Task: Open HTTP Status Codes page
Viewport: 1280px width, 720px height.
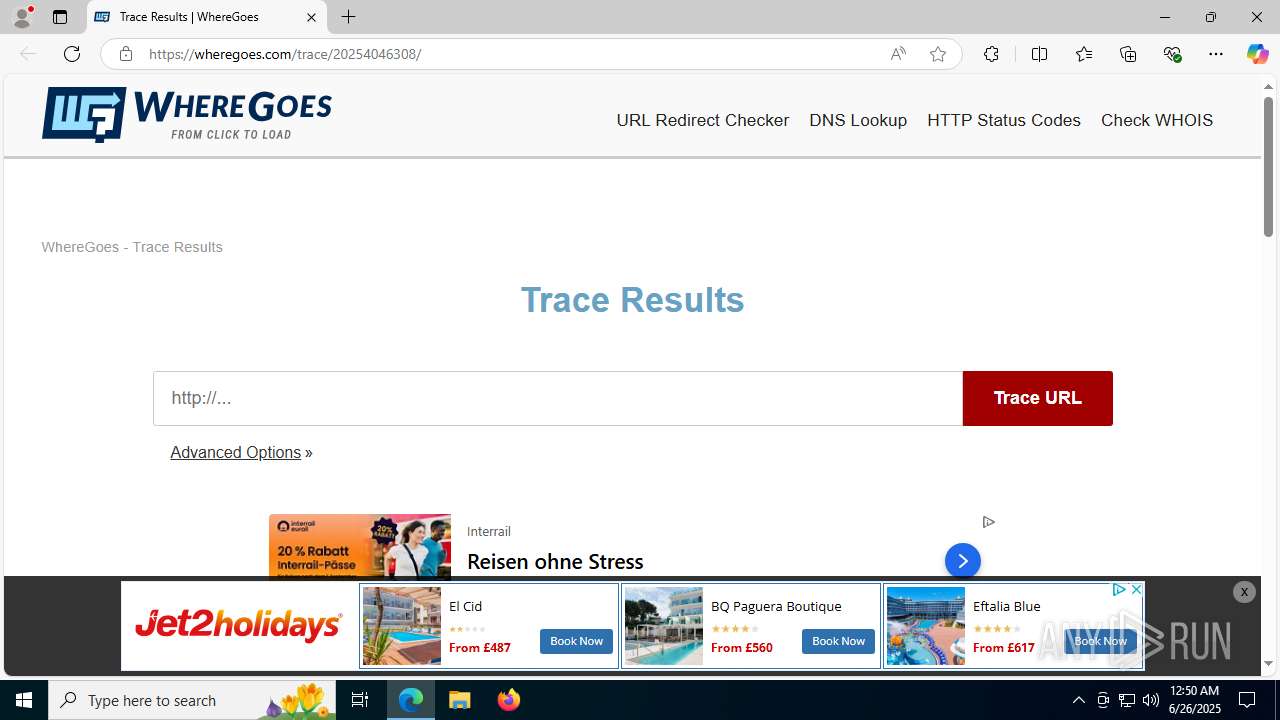Action: (x=1004, y=120)
